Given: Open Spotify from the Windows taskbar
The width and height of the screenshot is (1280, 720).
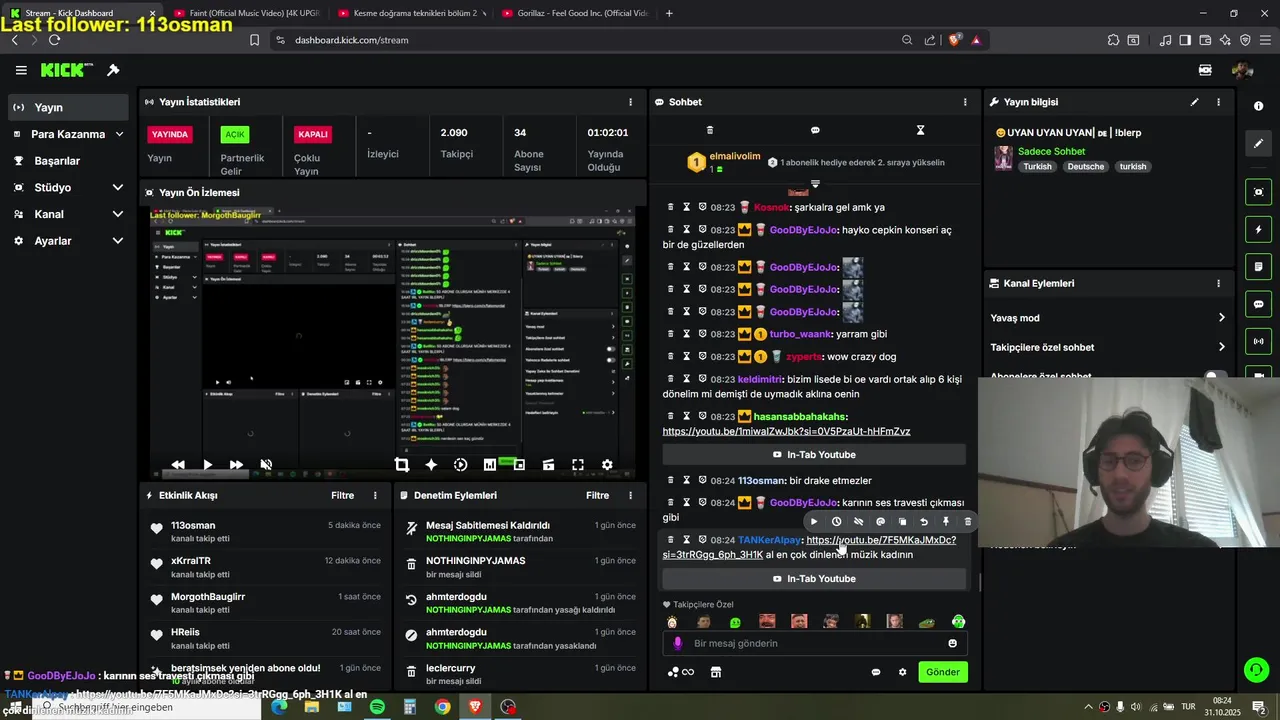Looking at the screenshot, I should click(377, 707).
